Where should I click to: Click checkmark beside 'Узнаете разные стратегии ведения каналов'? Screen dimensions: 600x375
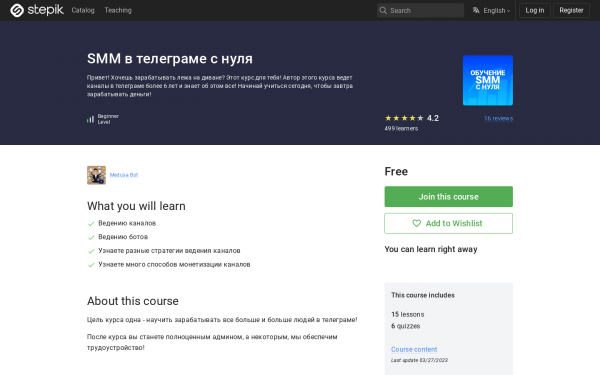point(91,251)
